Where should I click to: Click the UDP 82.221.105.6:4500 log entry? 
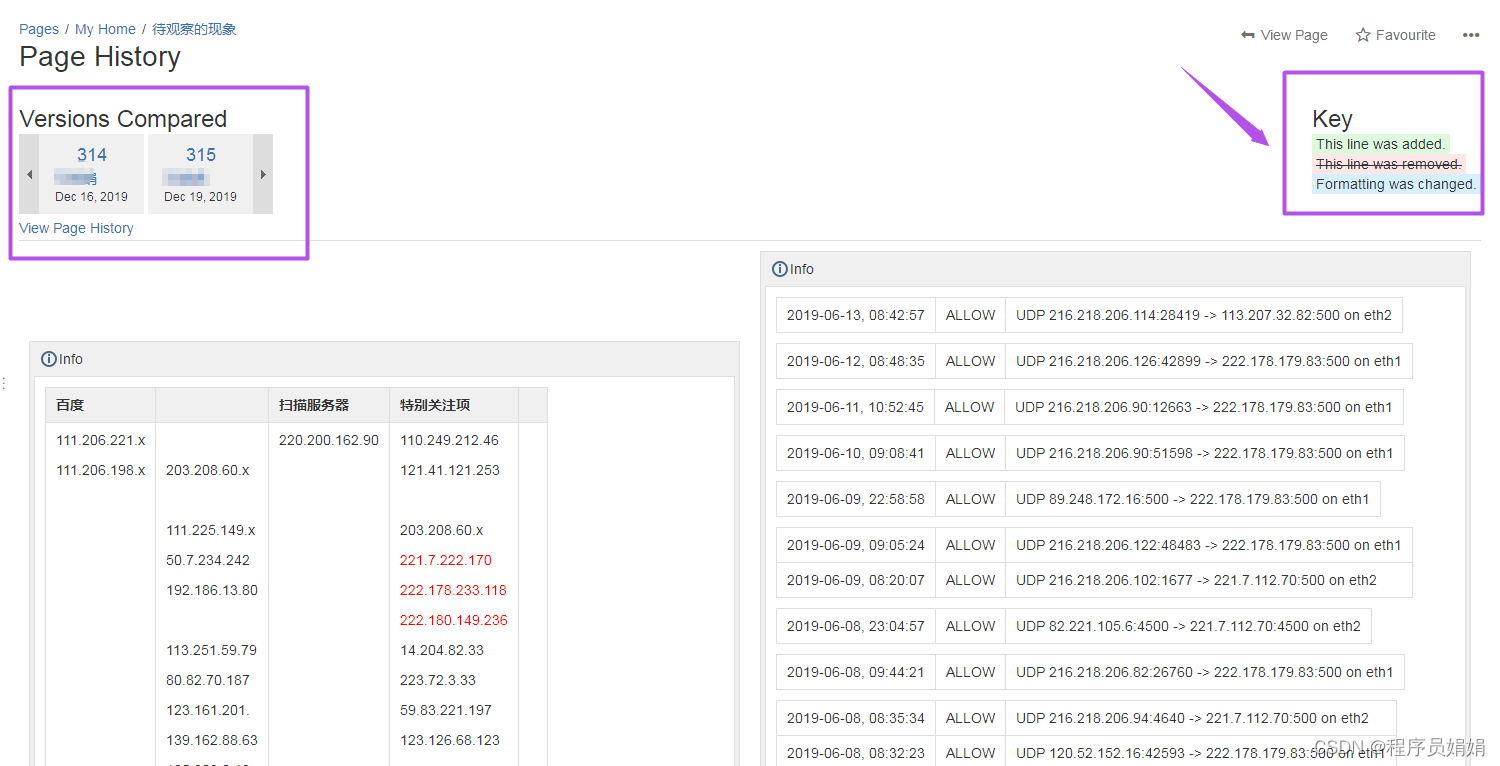pyautogui.click(x=1188, y=626)
